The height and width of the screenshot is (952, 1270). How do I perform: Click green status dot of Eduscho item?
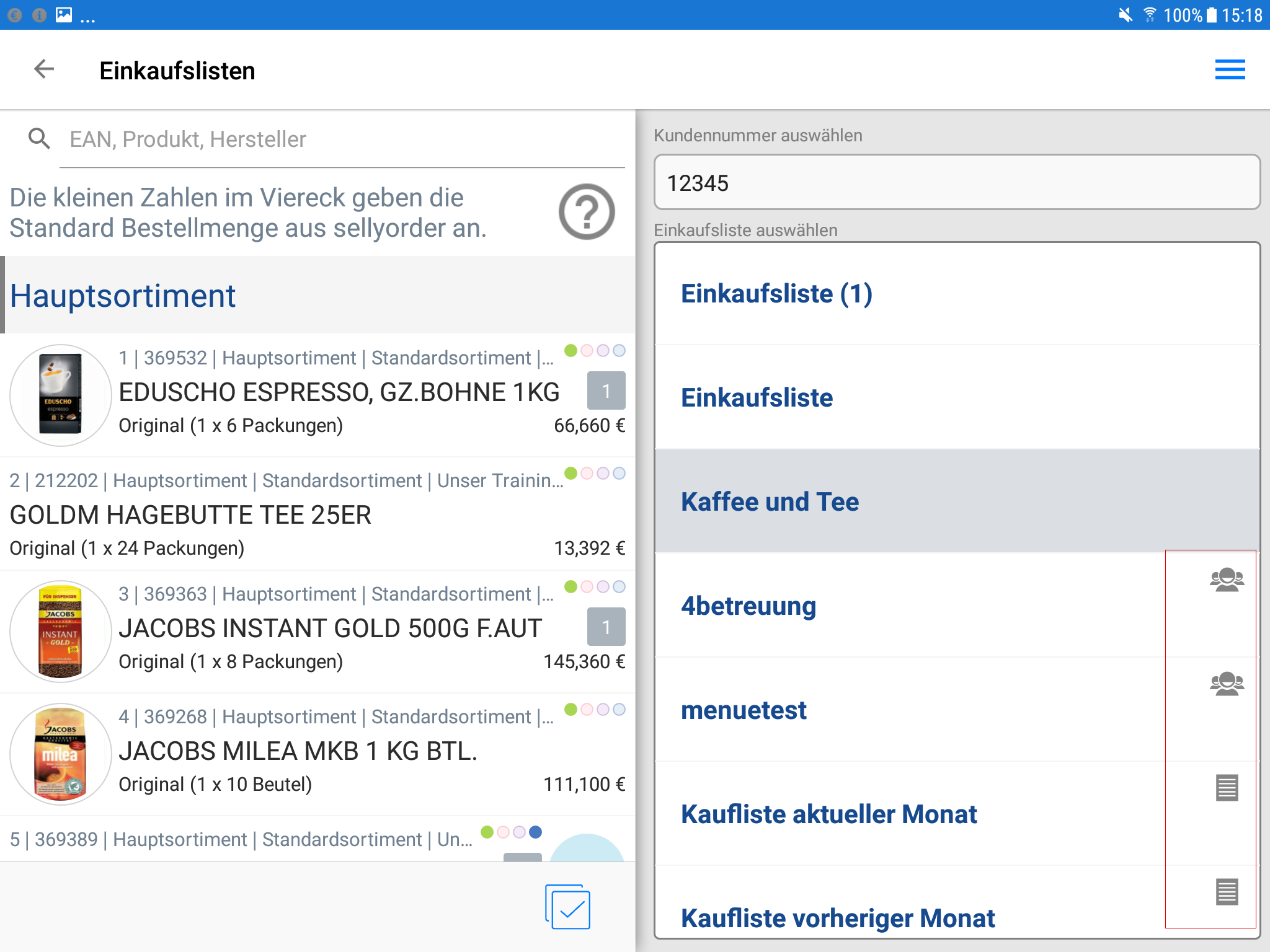coord(571,351)
